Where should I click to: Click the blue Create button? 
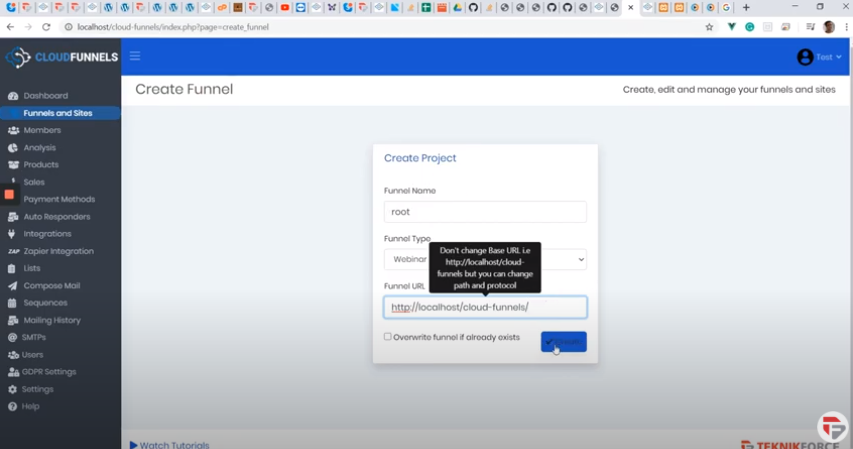(564, 342)
